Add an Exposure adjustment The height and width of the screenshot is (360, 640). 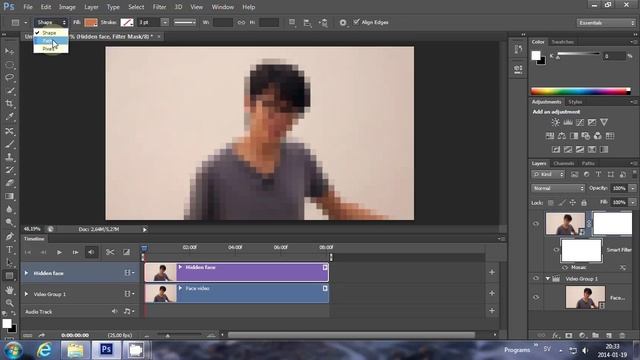pyautogui.click(x=592, y=122)
